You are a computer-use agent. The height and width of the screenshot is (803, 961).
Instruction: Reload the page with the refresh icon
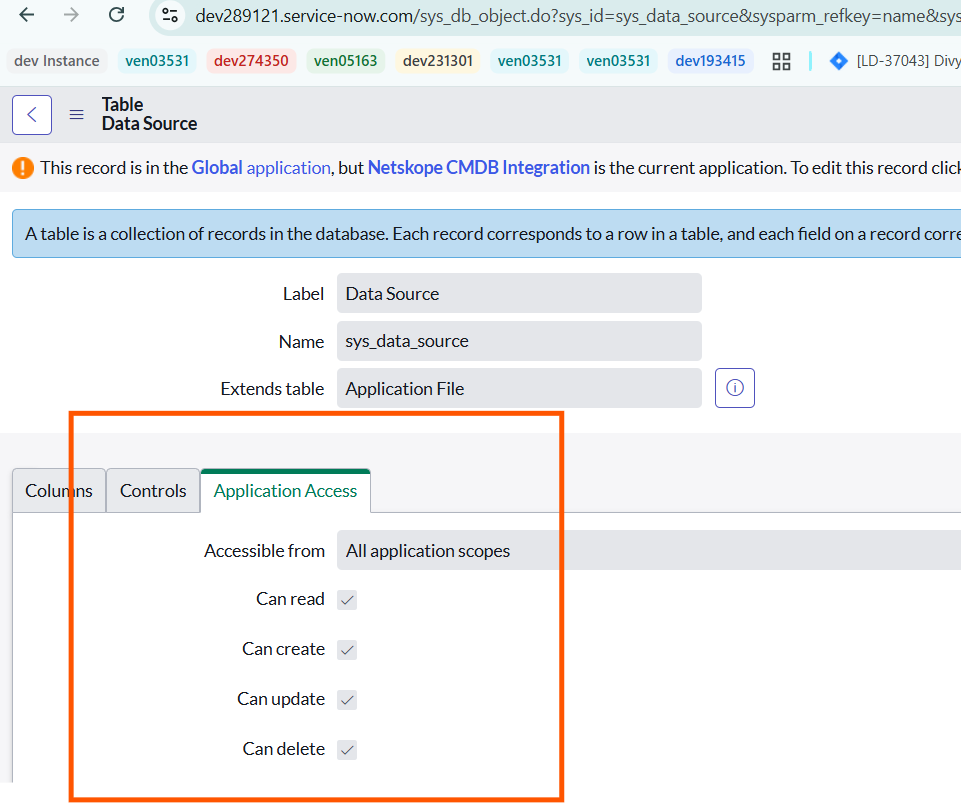[x=116, y=15]
